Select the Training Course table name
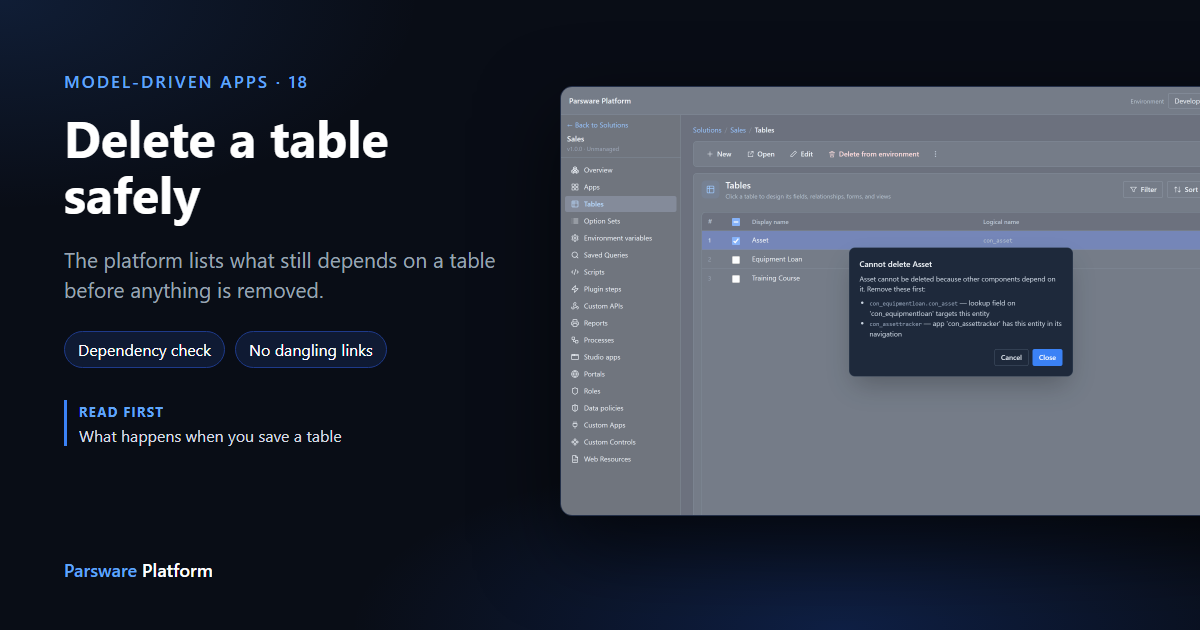The image size is (1200, 630). pos(776,278)
